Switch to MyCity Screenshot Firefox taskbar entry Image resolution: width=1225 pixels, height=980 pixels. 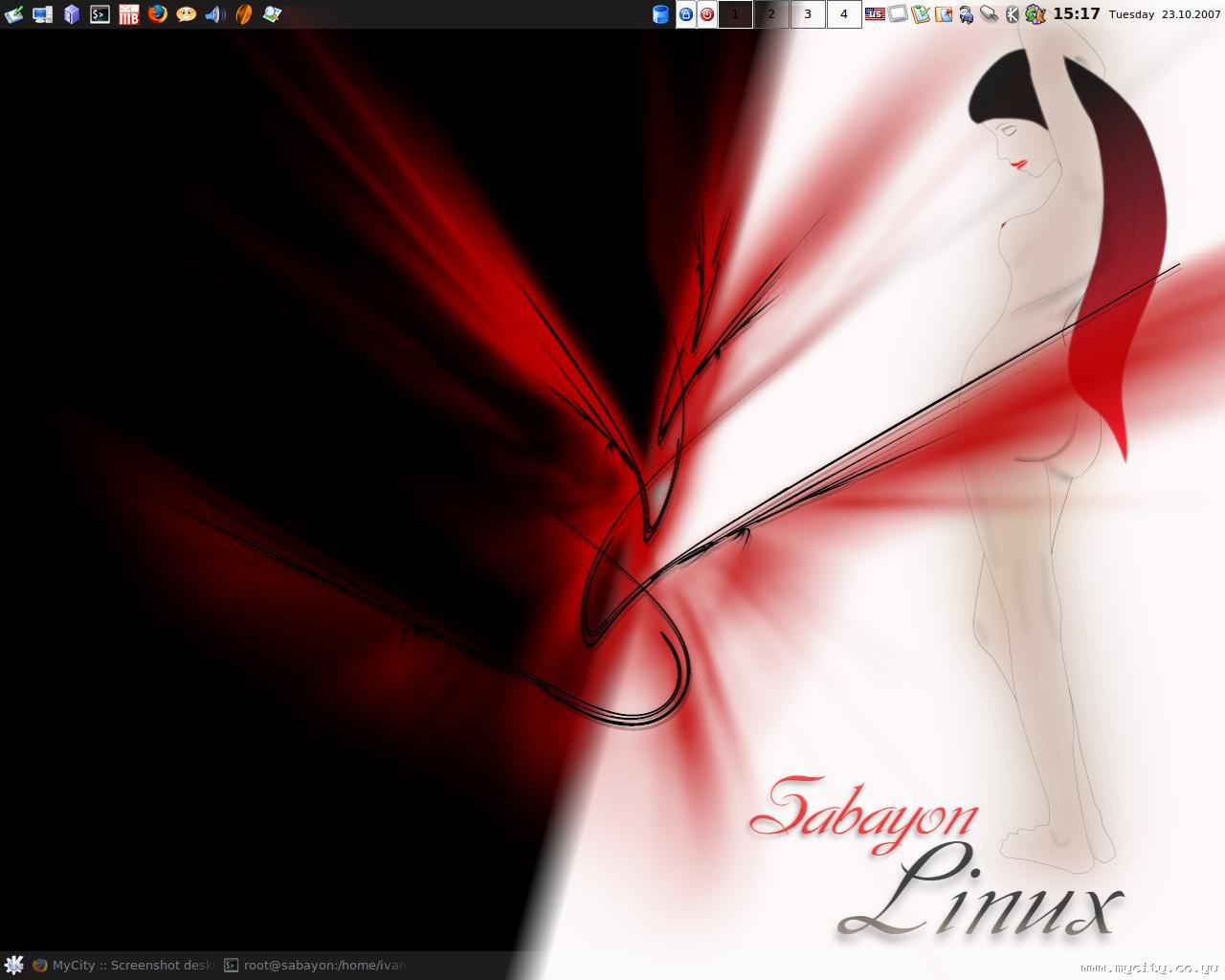(124, 965)
